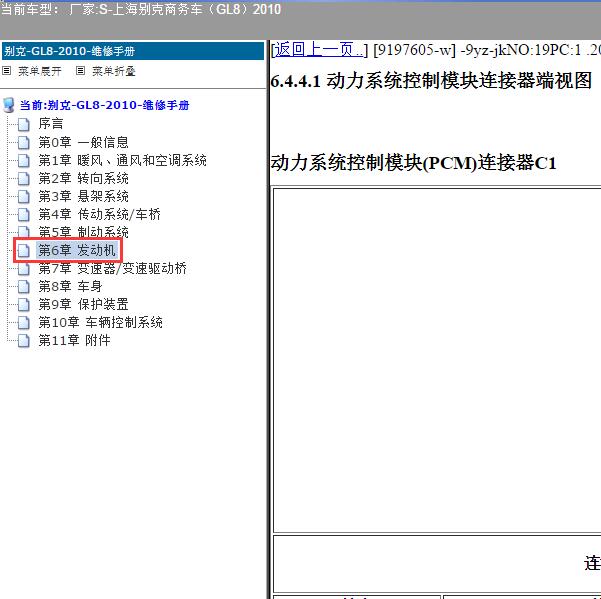Click the page icon for 第5章 制动系统
This screenshot has height=599, width=601.
[x=24, y=231]
